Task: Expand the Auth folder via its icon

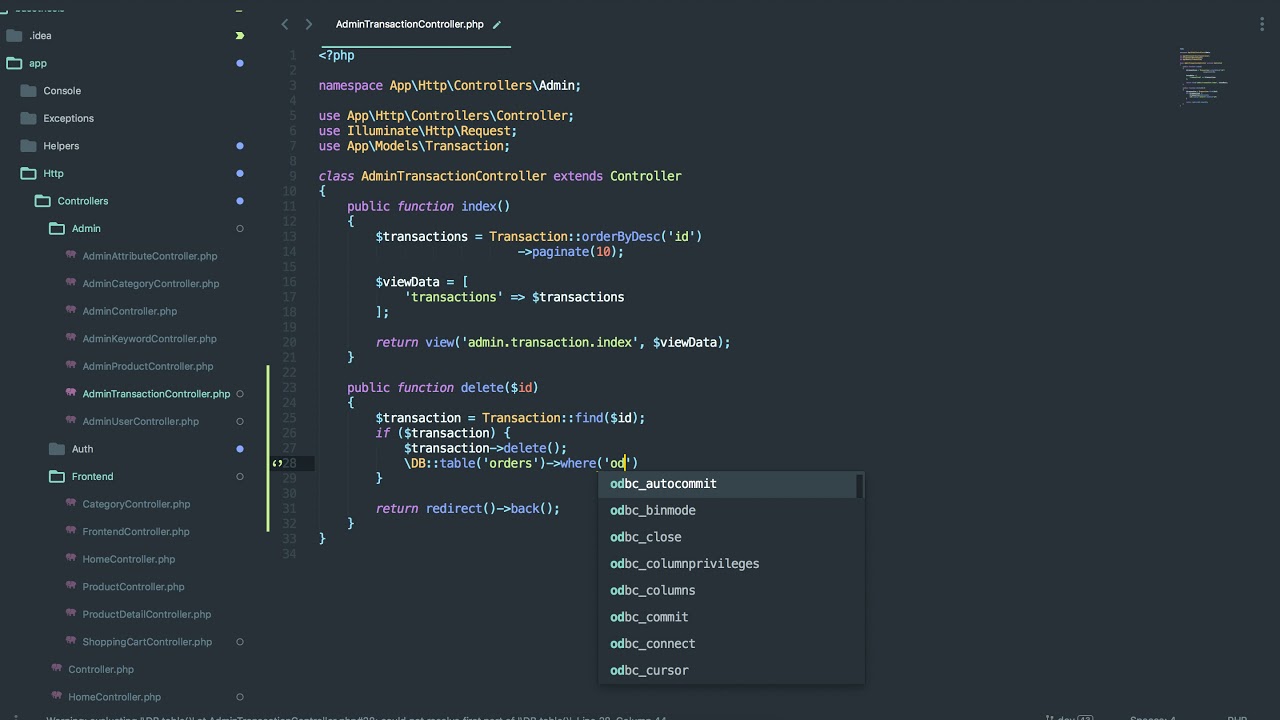Action: click(x=56, y=449)
